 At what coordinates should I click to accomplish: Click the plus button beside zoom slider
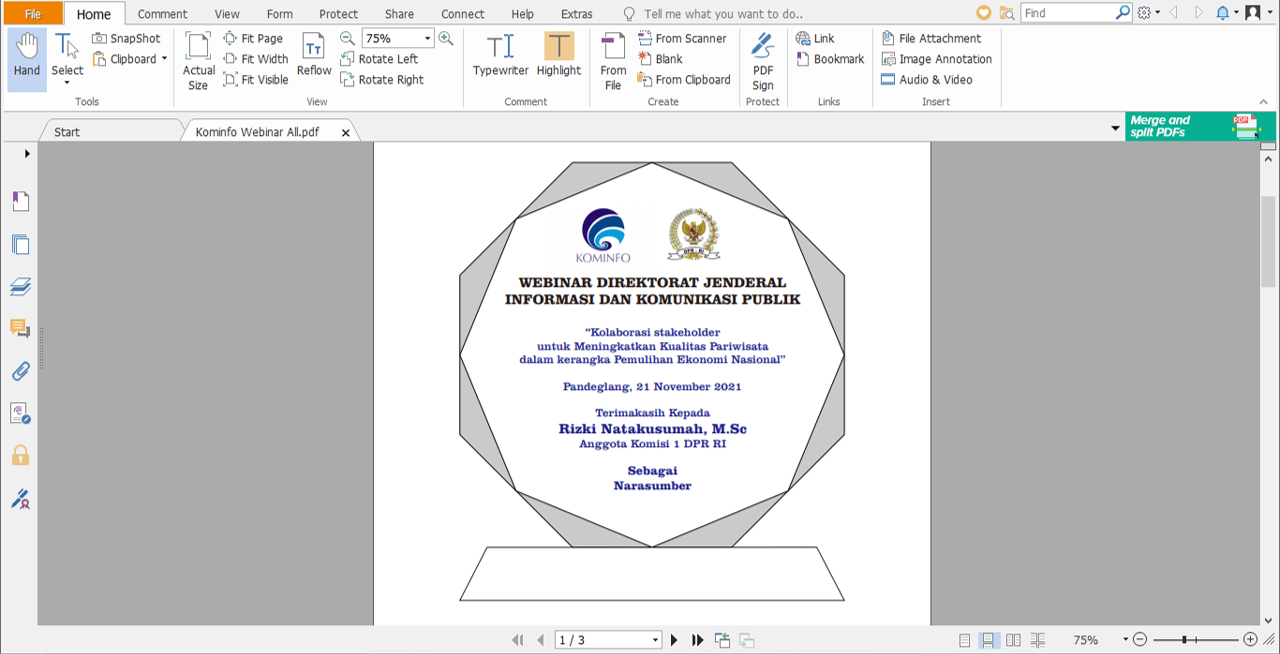(1250, 640)
